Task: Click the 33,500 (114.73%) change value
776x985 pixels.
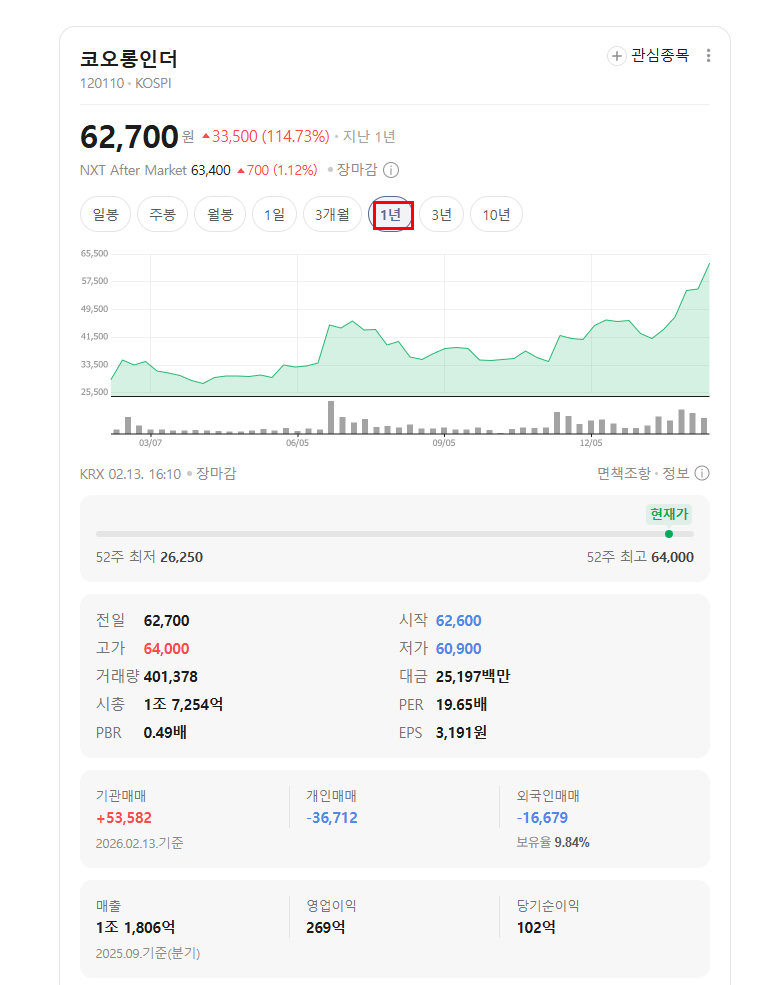Action: click(265, 137)
